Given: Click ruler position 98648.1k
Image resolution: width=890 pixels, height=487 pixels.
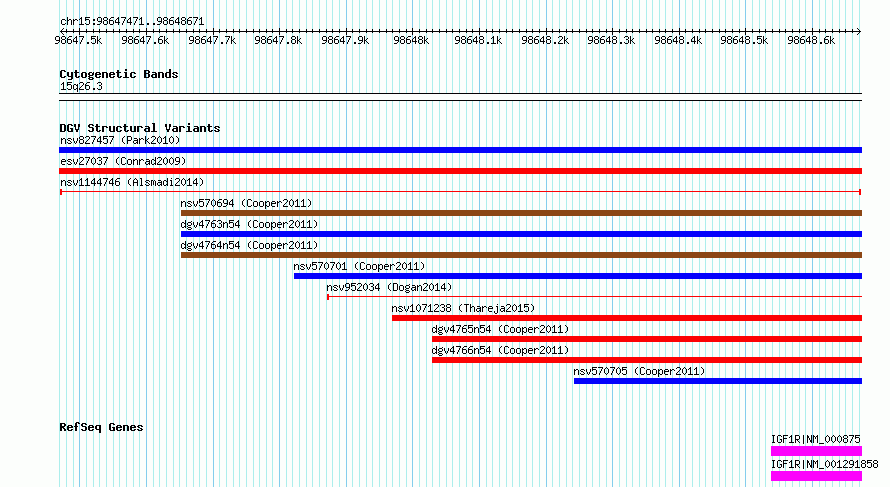Looking at the screenshot, I should click(x=478, y=40).
